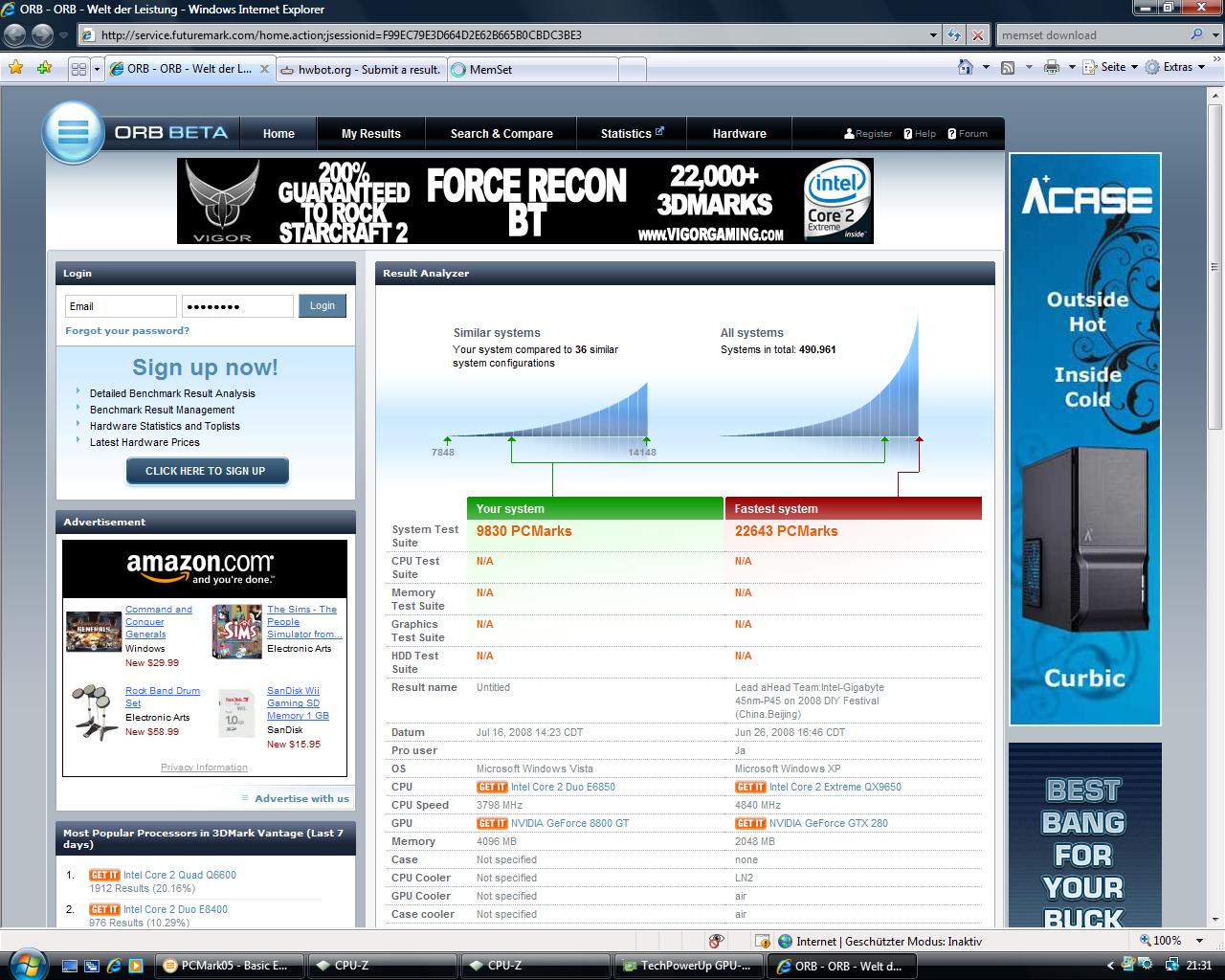Click the memset download search box

click(1091, 35)
